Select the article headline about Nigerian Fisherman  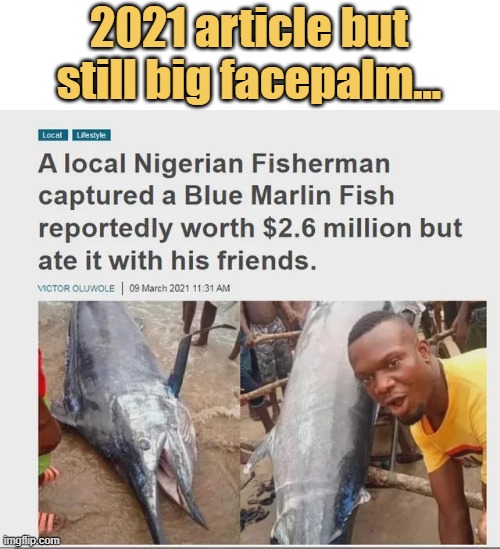pyautogui.click(x=250, y=212)
